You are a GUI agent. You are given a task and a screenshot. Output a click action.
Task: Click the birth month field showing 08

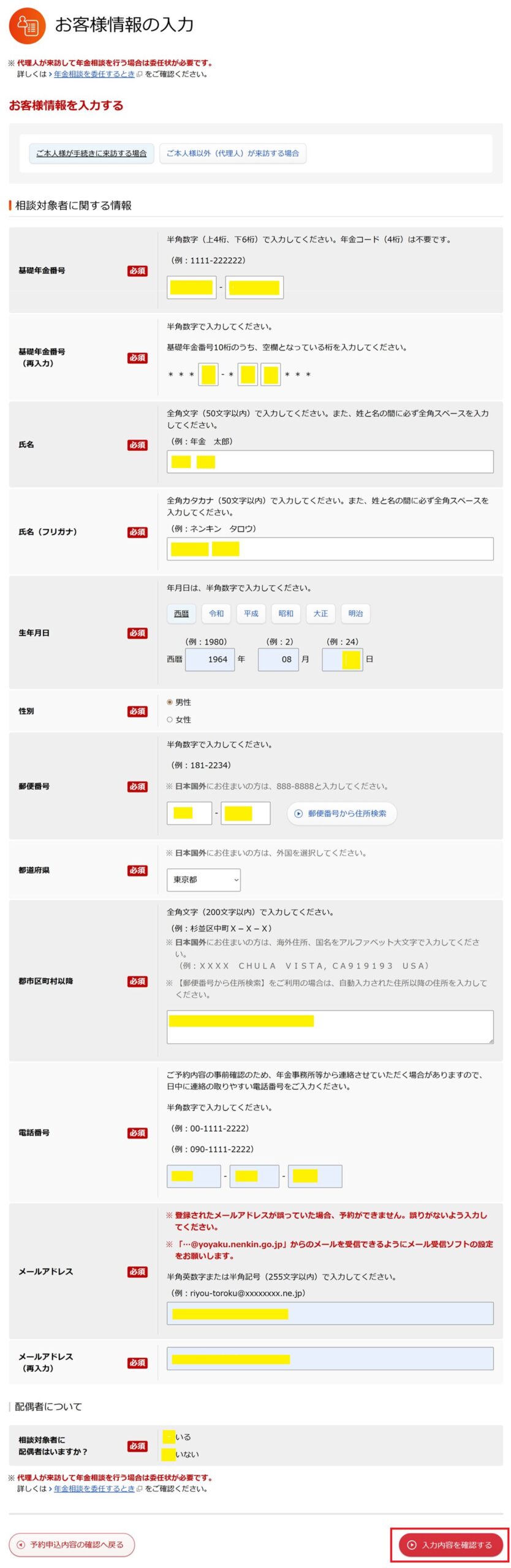click(279, 659)
